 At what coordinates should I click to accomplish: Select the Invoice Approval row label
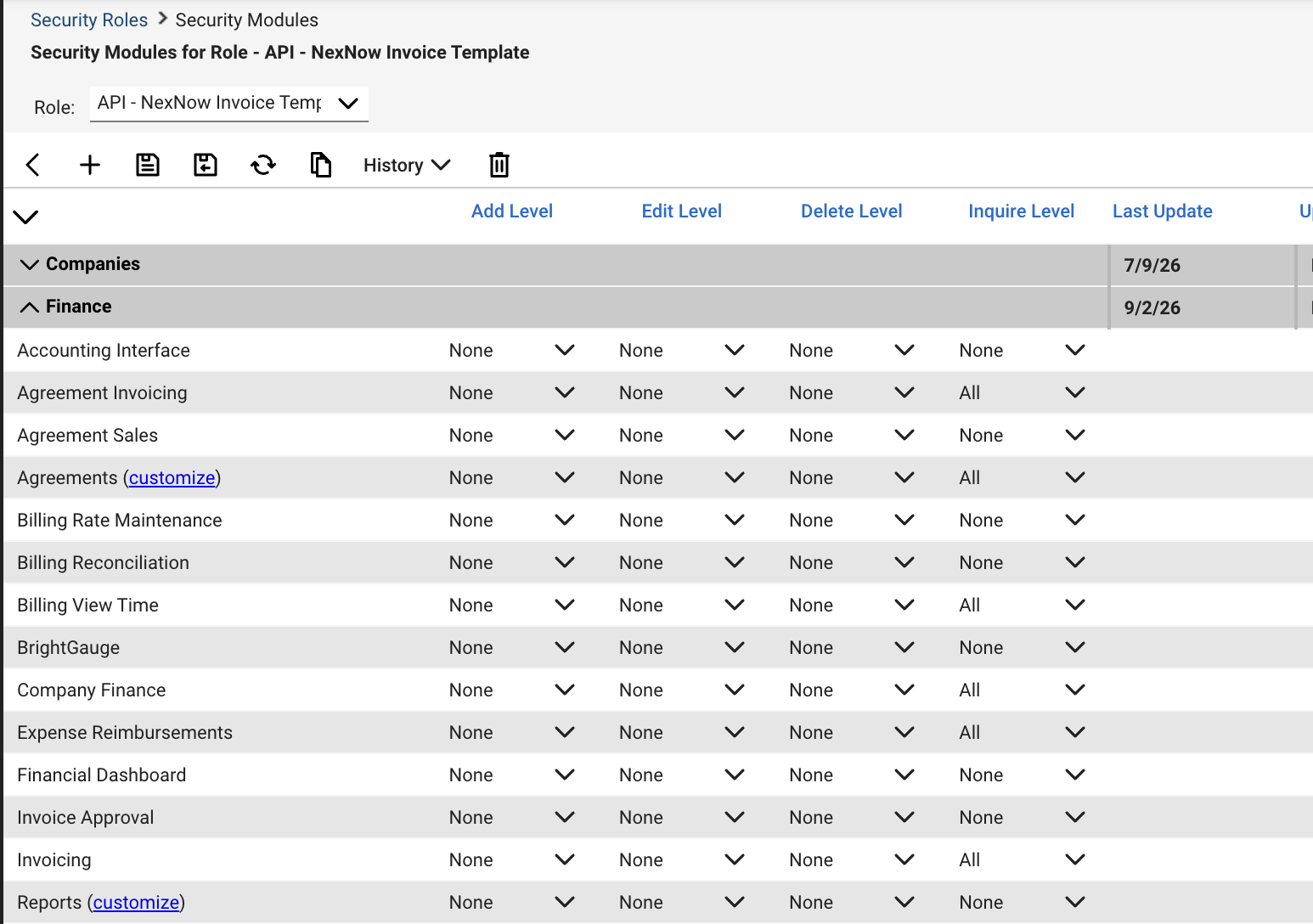pyautogui.click(x=86, y=818)
